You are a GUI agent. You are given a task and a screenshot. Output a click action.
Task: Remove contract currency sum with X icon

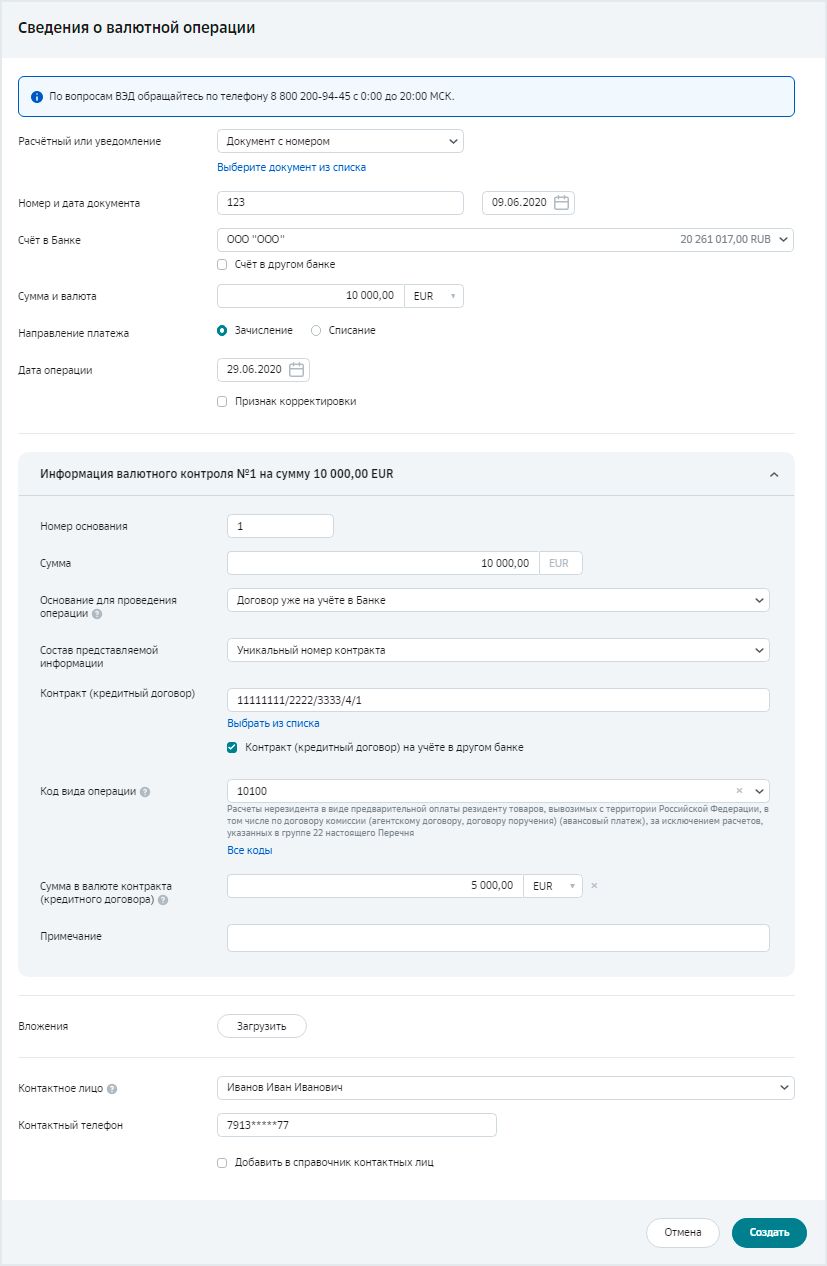593,886
